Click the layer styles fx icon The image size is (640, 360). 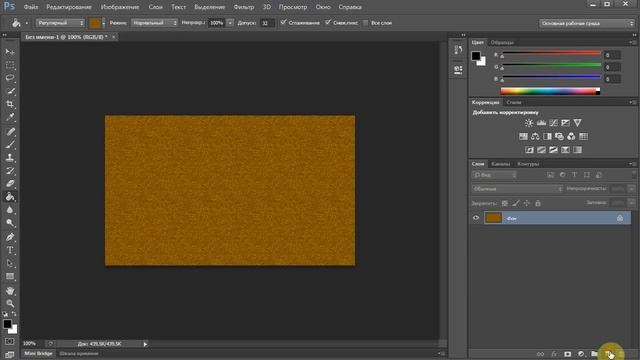[554, 354]
